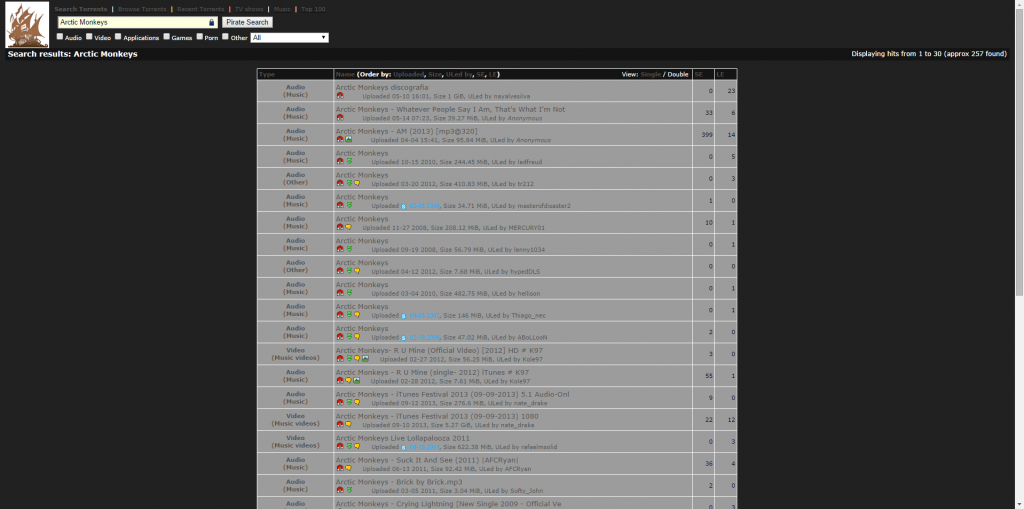Click green download arrow for Brick by Brick.mp3
Viewport: 1024px width, 509px height.
[349, 489]
